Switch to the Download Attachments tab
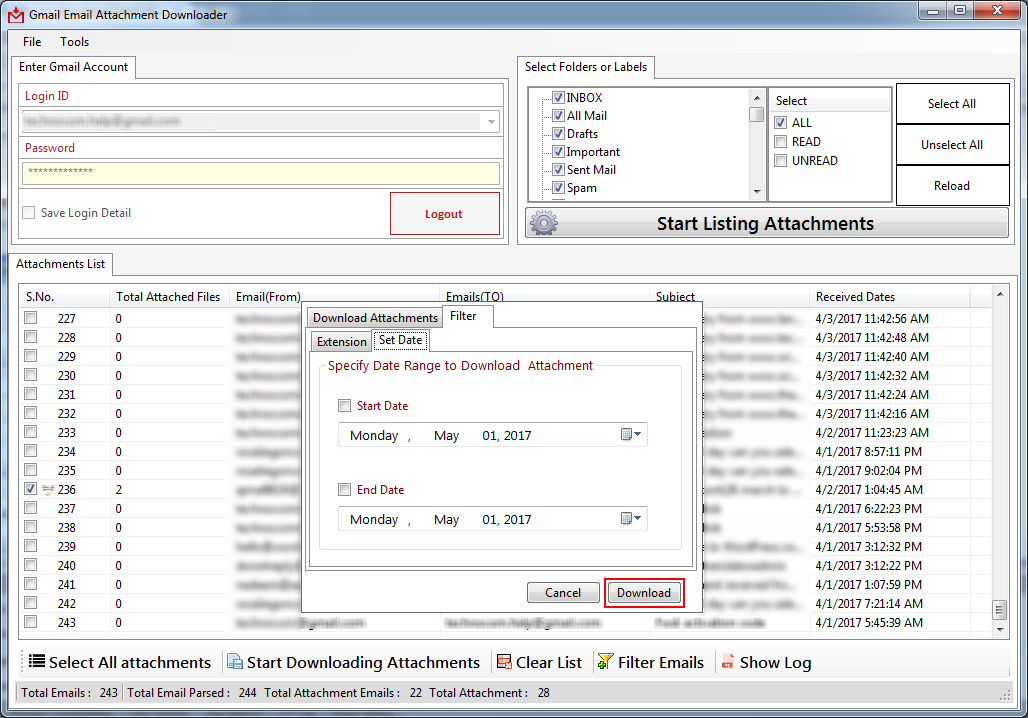Viewport: 1028px width, 718px height. [375, 317]
